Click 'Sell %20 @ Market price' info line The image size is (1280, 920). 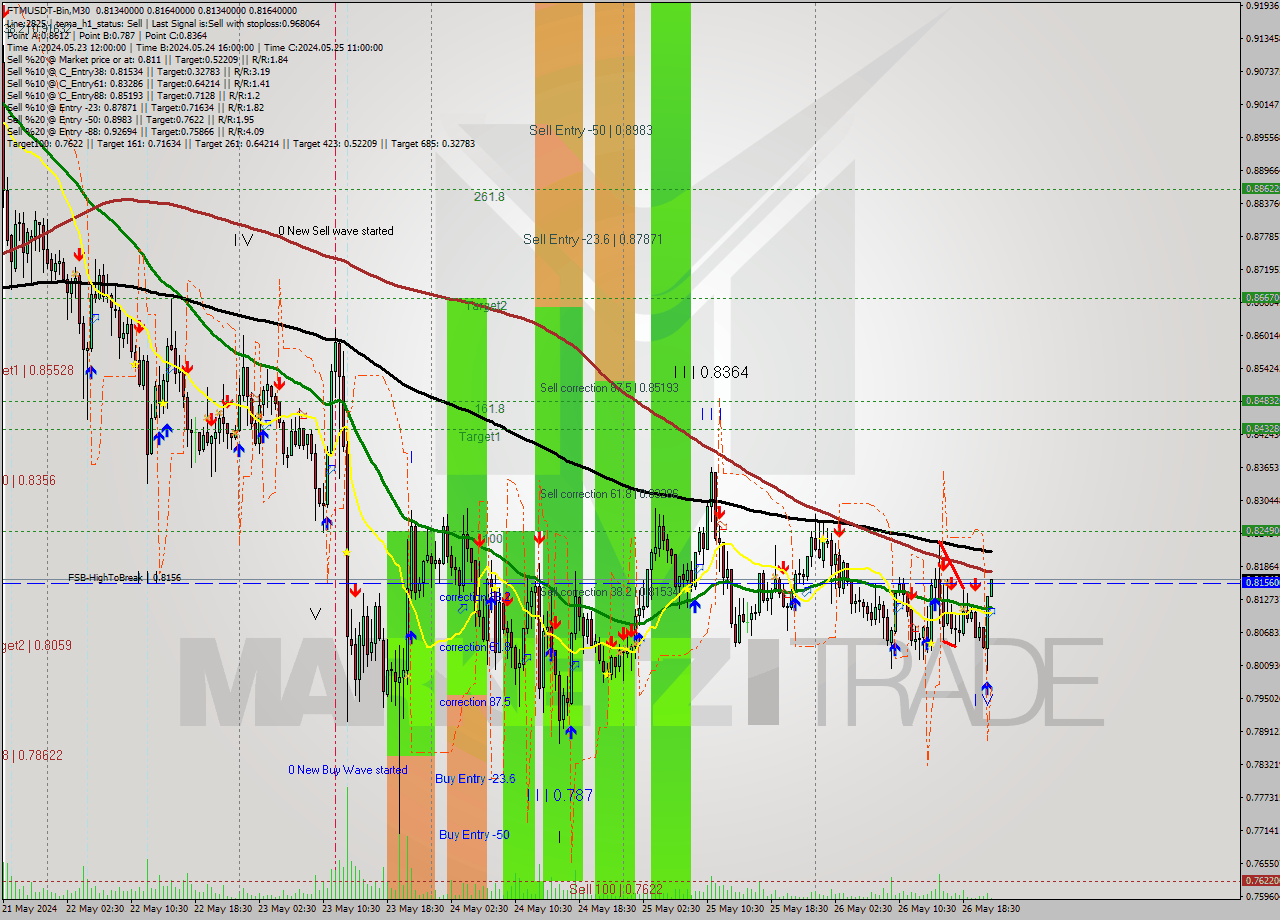(147, 59)
